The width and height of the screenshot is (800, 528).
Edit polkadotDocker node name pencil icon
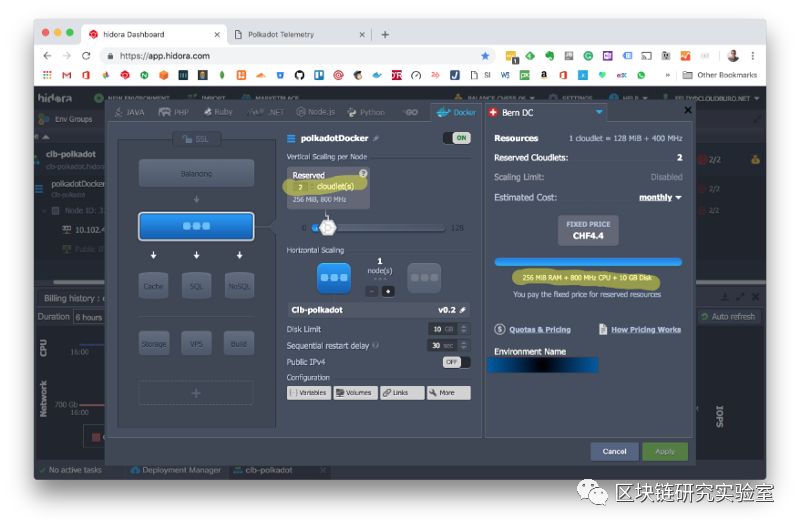[x=376, y=138]
